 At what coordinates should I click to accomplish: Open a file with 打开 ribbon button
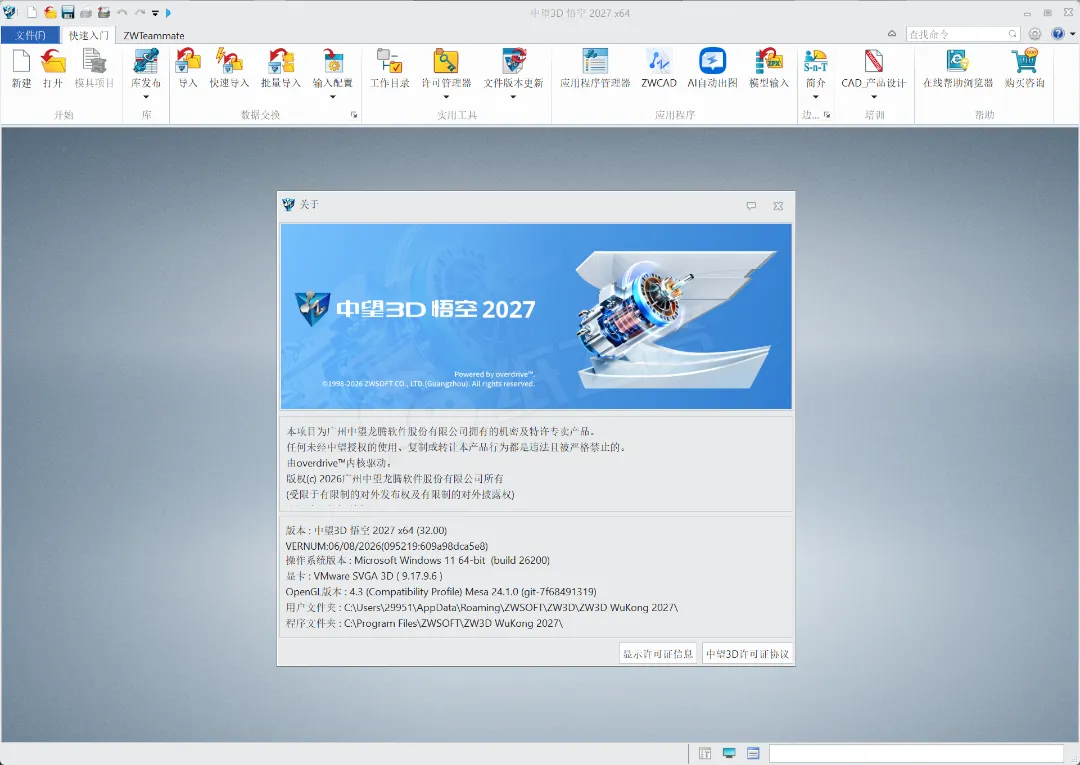[53, 69]
